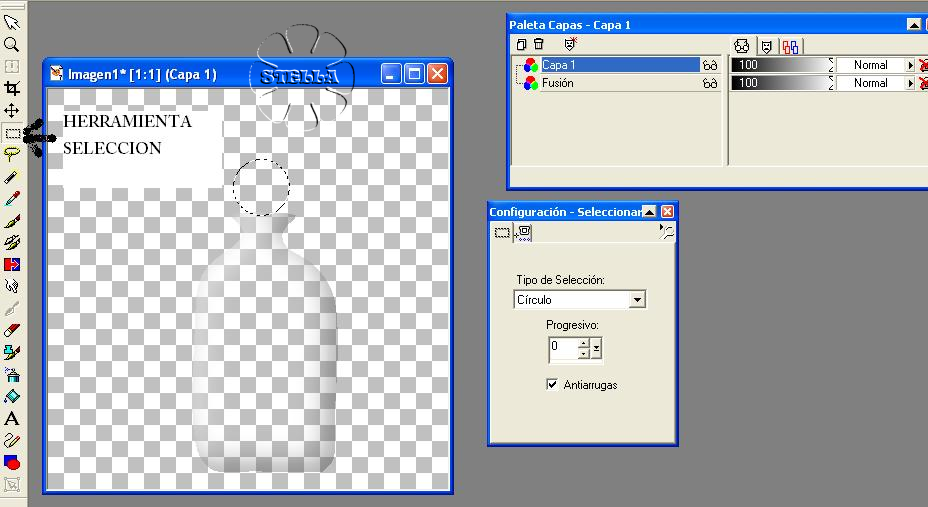Screen dimensions: 928x507
Task: Select the Flood Fill tool
Action: [12, 396]
